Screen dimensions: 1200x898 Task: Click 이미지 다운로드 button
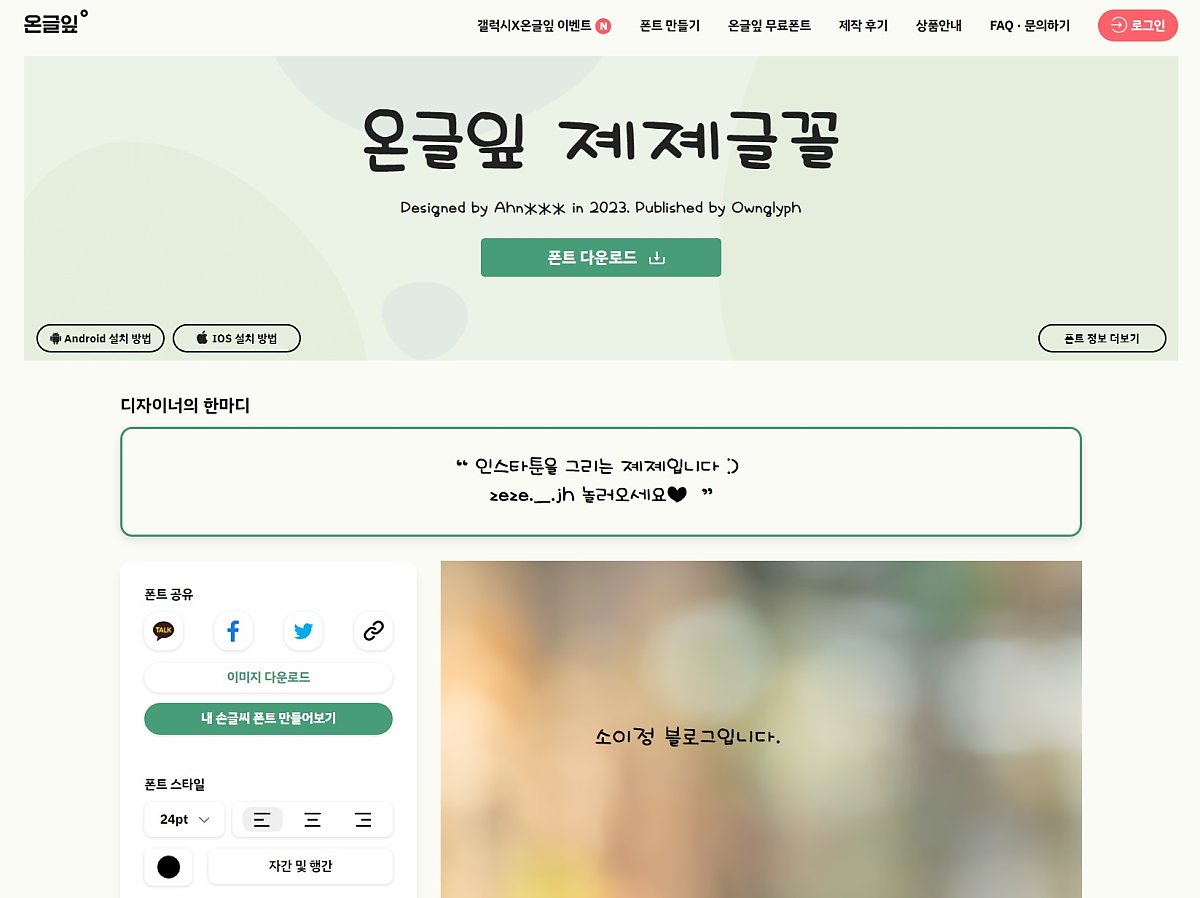[268, 677]
